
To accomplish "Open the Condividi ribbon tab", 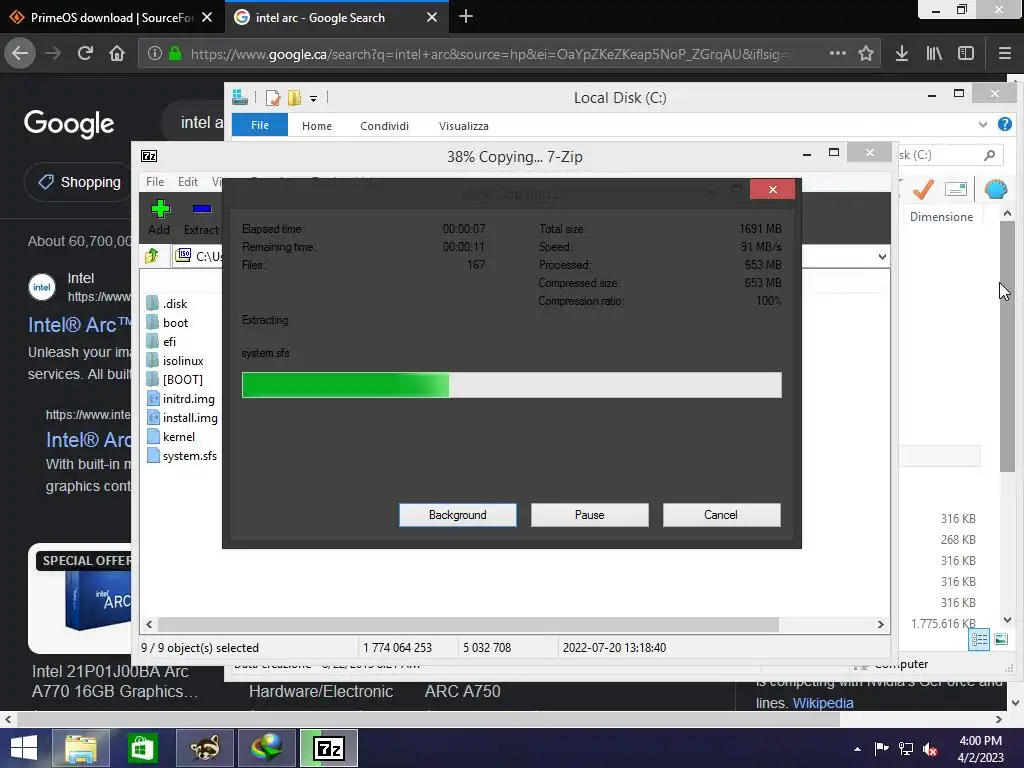I will click(x=385, y=125).
